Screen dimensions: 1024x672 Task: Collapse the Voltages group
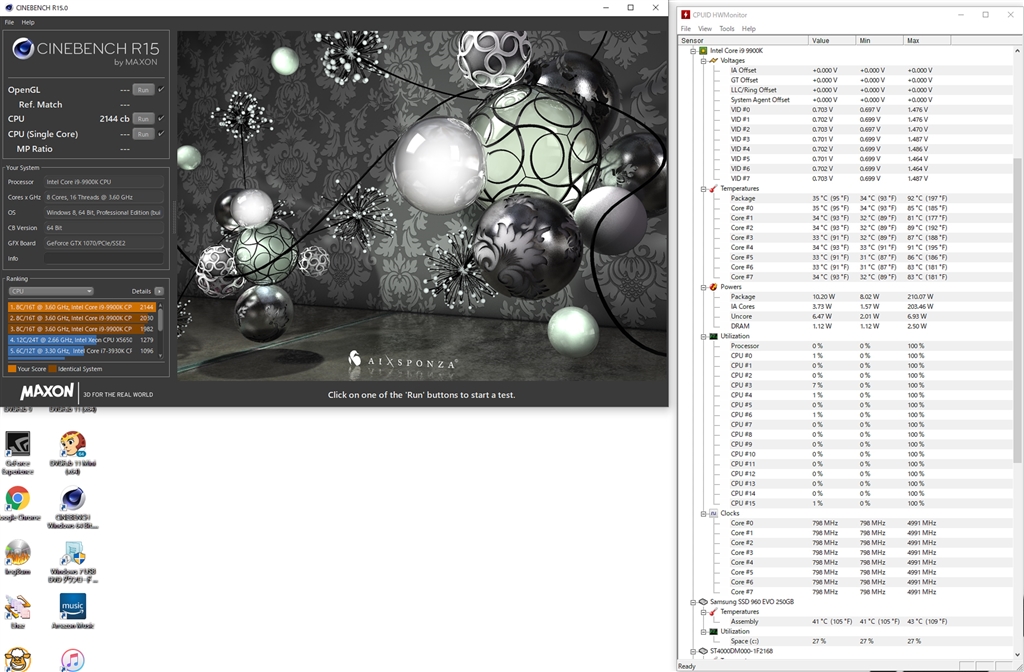[x=703, y=60]
